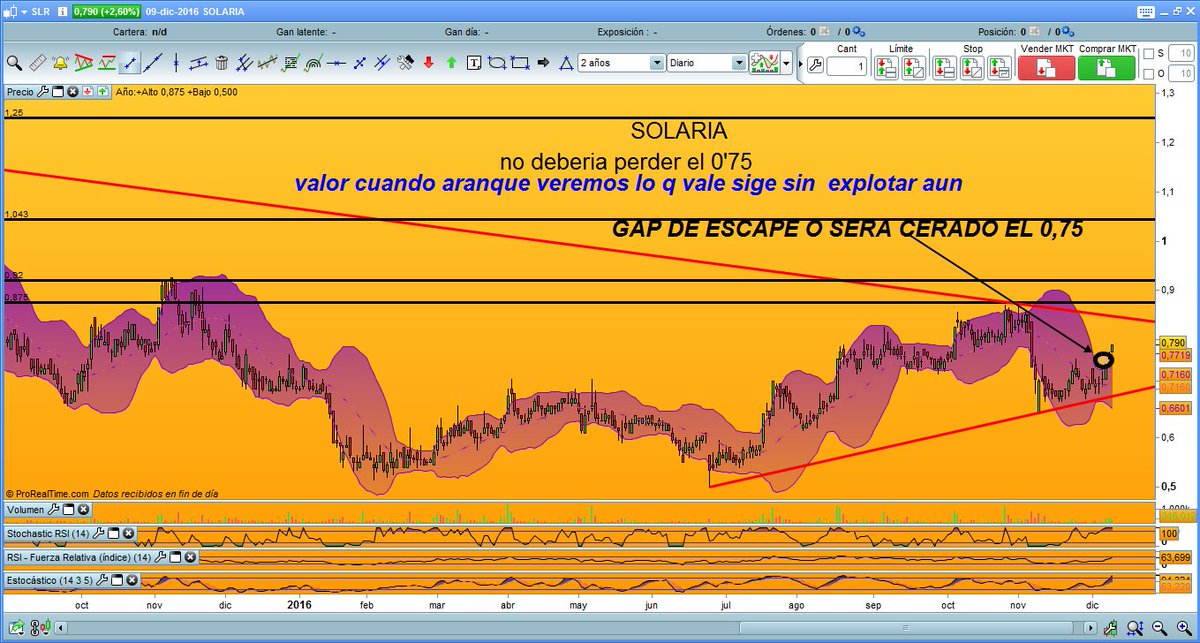
Task: Tick the O checkbox
Action: point(1148,74)
